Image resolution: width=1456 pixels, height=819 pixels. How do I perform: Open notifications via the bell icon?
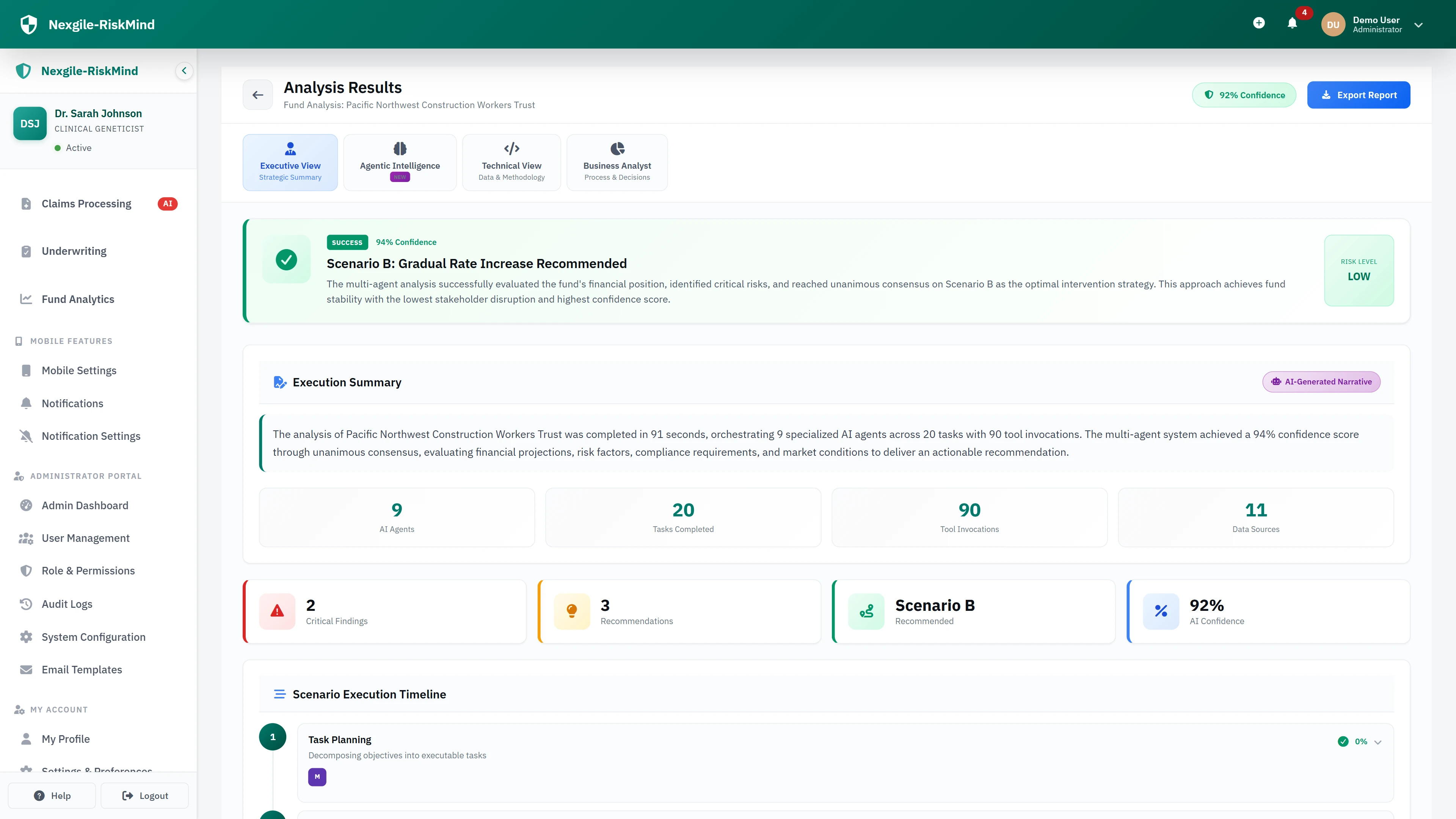coord(1292,24)
